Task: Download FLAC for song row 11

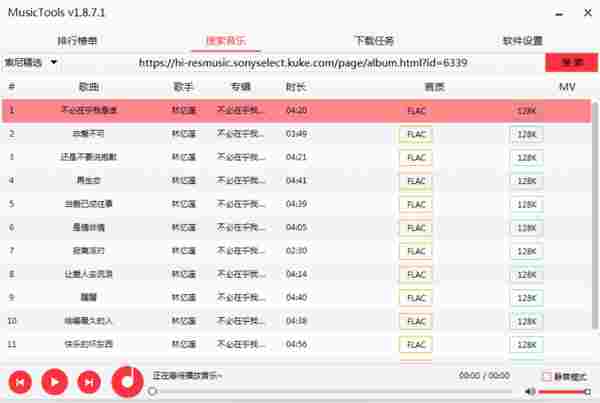Action: 416,345
